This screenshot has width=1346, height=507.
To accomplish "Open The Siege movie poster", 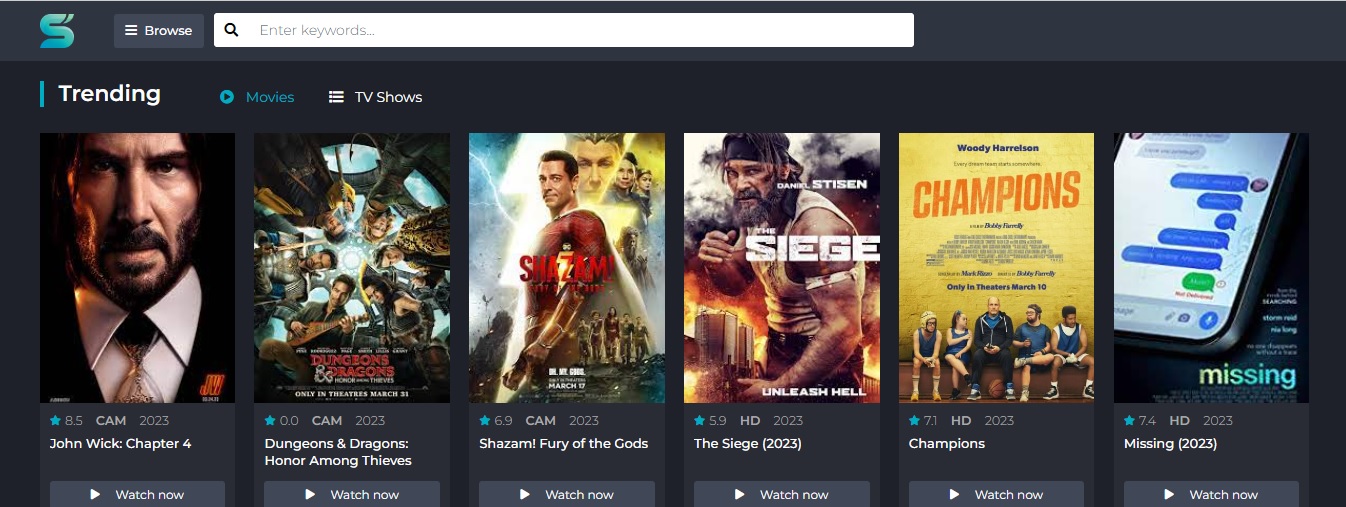I will tap(782, 268).
